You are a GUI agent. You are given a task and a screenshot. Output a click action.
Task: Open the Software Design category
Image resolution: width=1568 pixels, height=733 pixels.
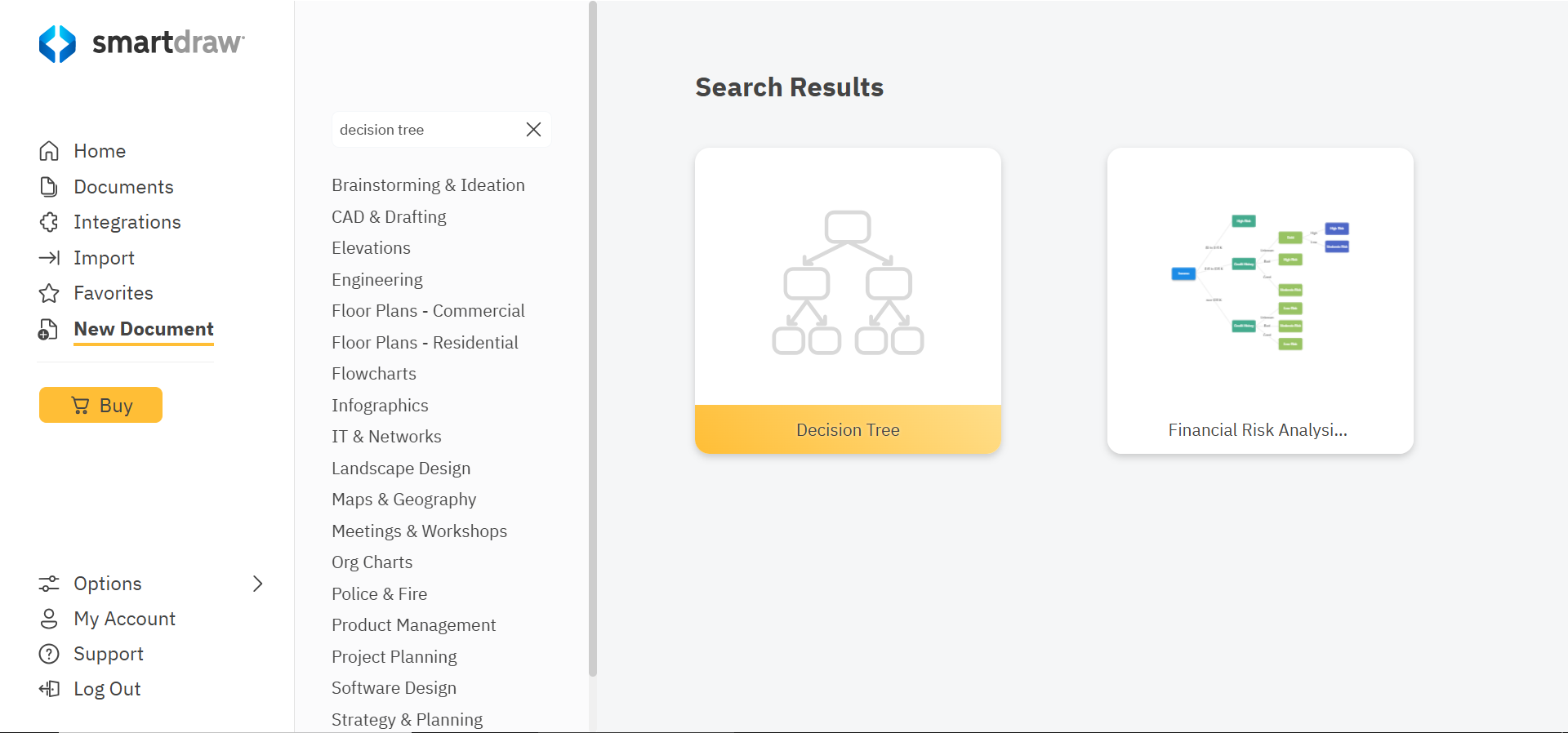click(394, 688)
